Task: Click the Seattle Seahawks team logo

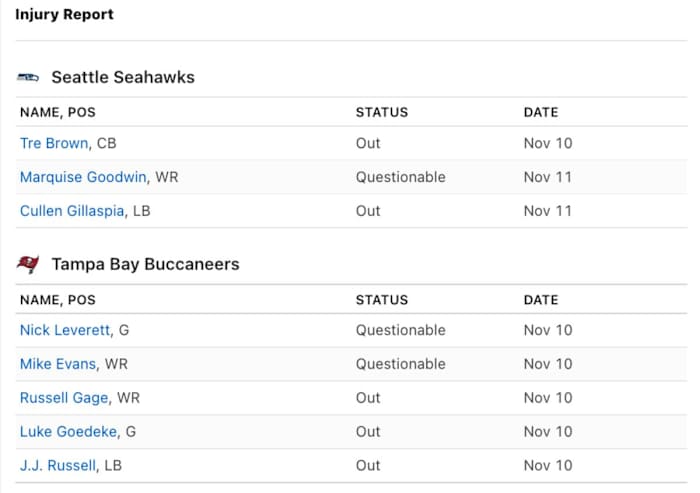Action: (x=28, y=77)
